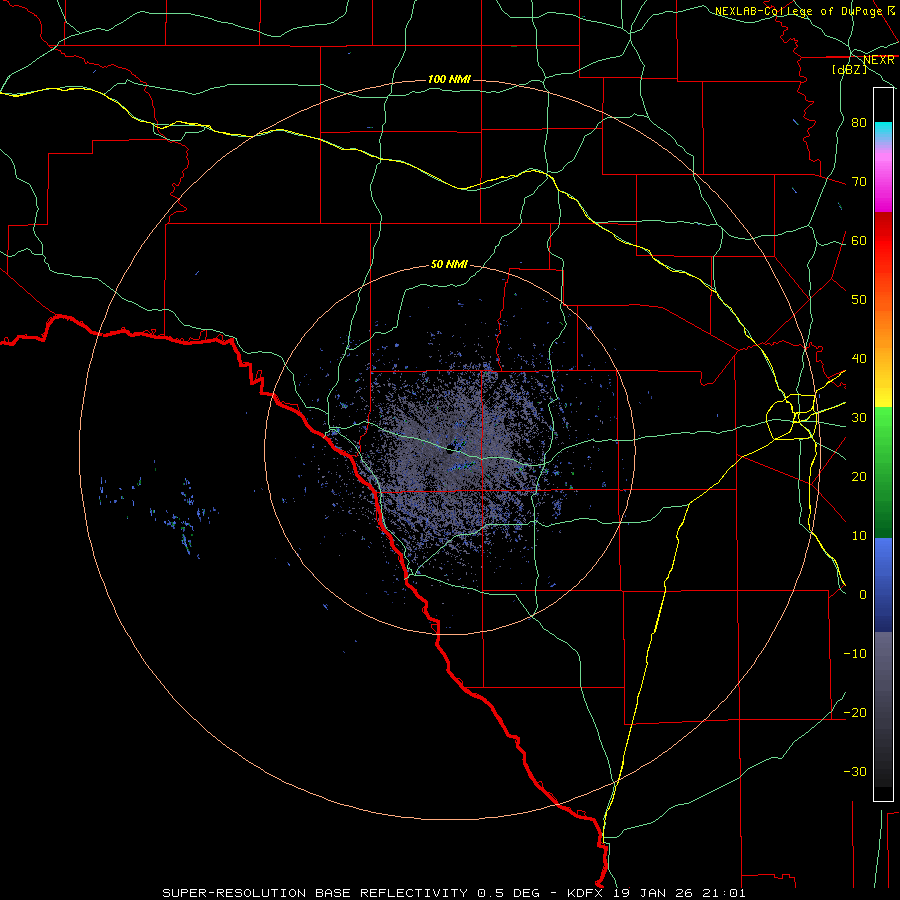Select the 70 value on the dBZ scale

pos(859,181)
